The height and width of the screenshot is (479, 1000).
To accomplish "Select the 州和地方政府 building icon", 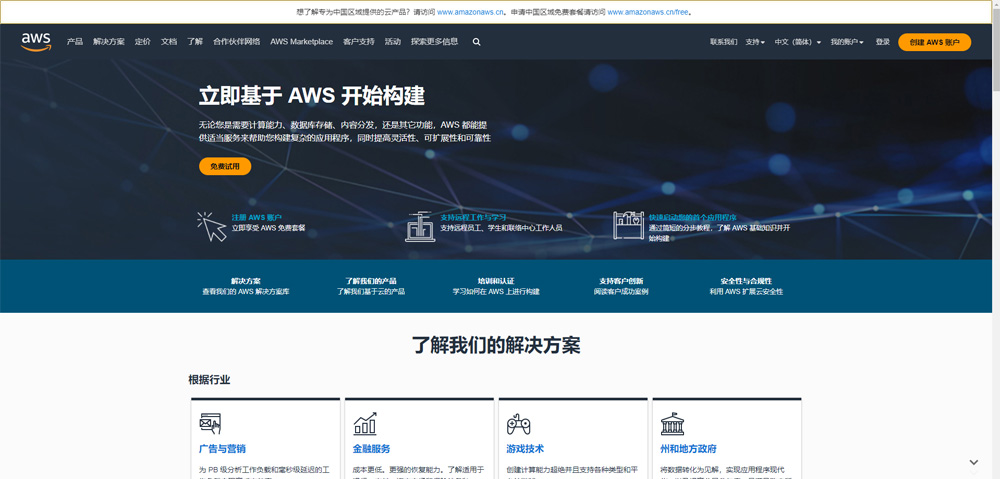I will 672,423.
